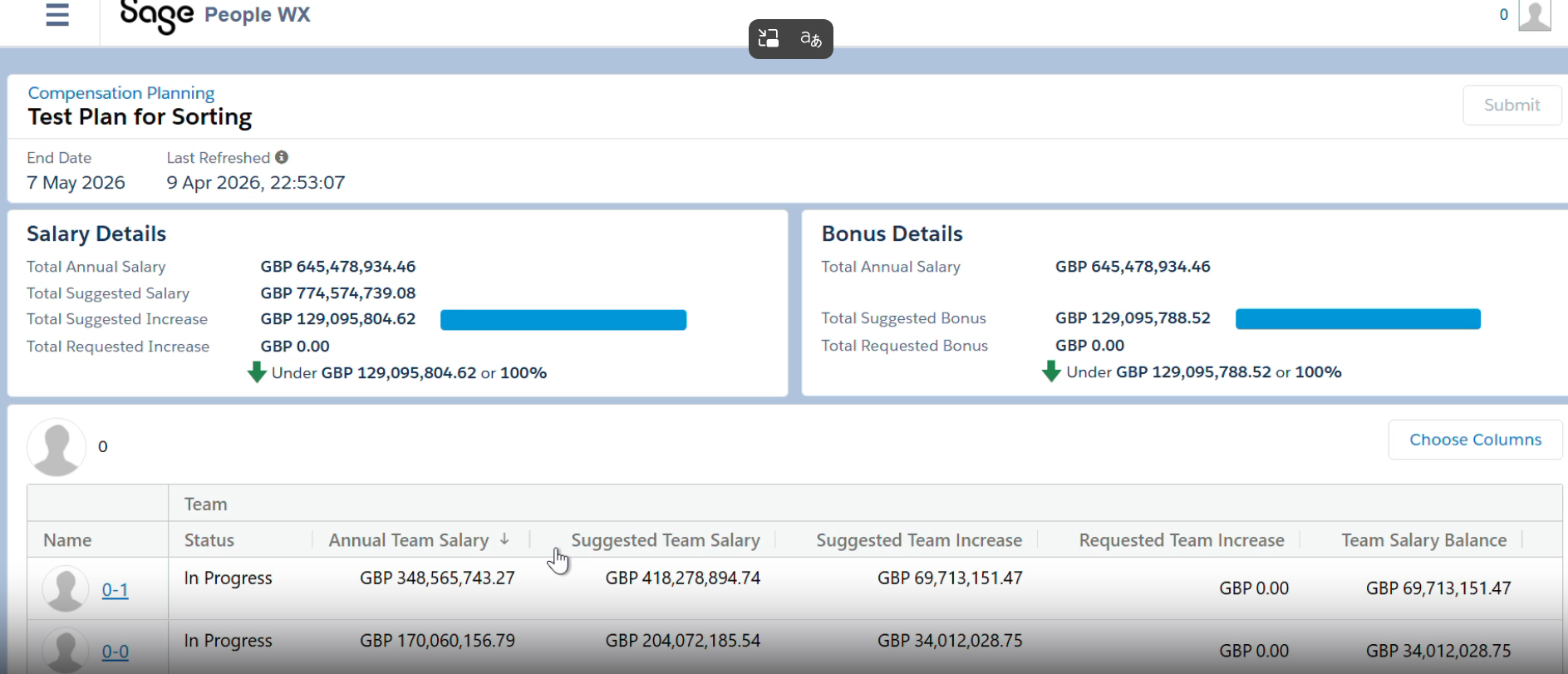Open the Choose Columns dialog
Image resolution: width=1568 pixels, height=674 pixels.
(1475, 440)
